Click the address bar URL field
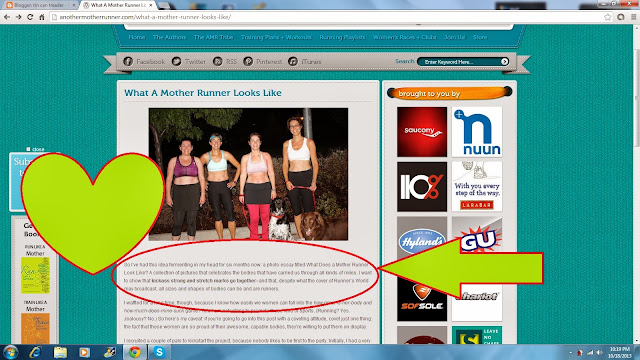640x360 pixels. click(x=327, y=17)
